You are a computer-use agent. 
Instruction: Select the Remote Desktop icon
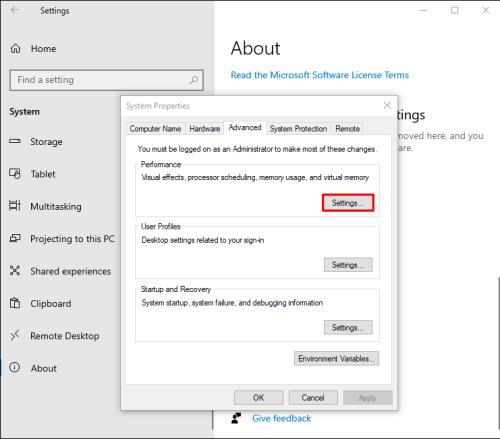(15, 335)
